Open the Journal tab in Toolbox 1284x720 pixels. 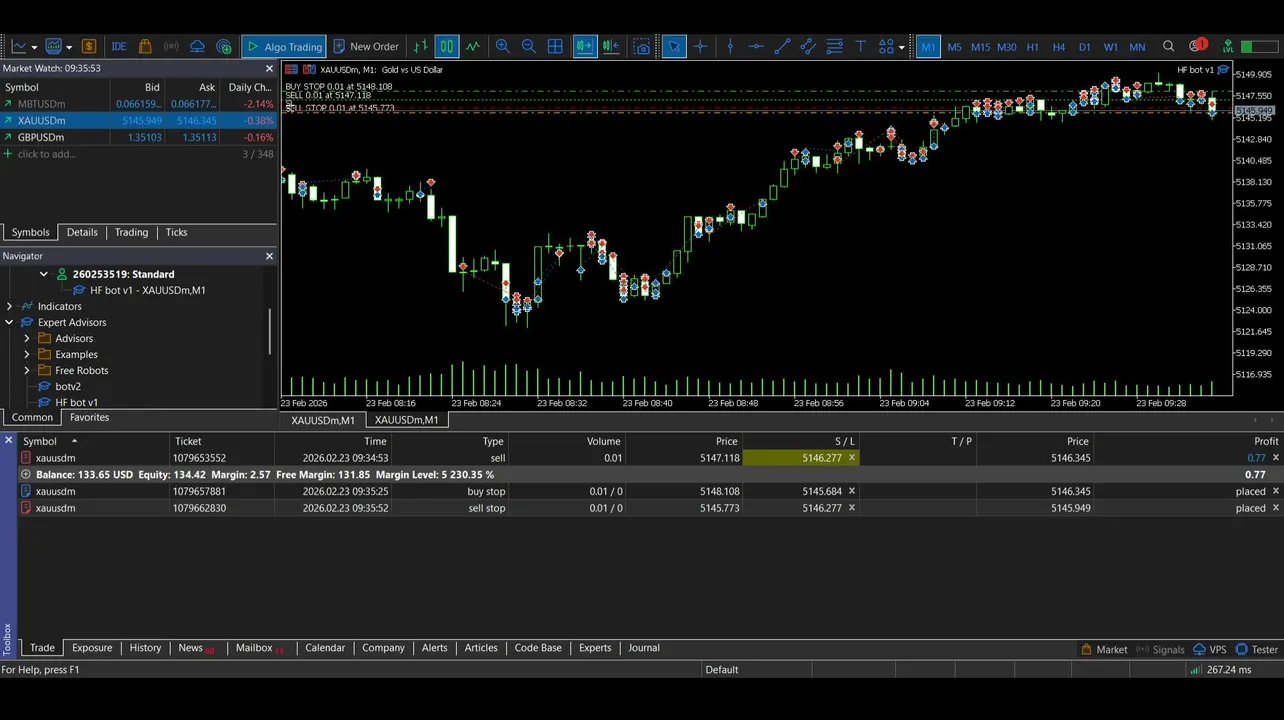click(x=644, y=648)
